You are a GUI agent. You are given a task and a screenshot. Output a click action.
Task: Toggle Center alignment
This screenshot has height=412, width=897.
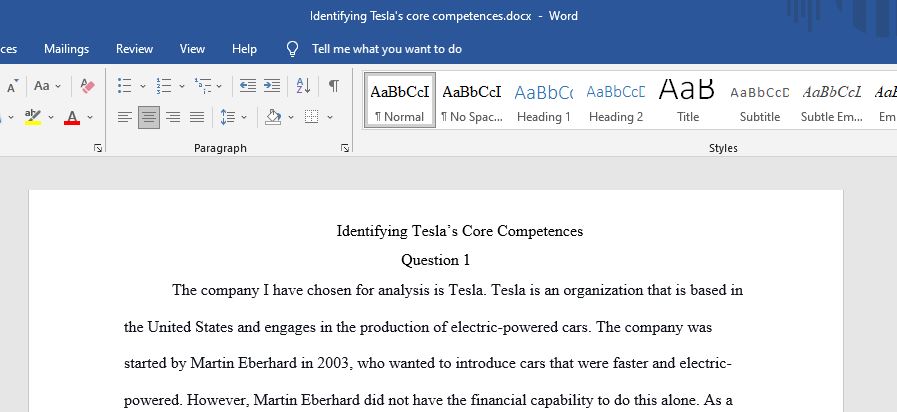149,117
